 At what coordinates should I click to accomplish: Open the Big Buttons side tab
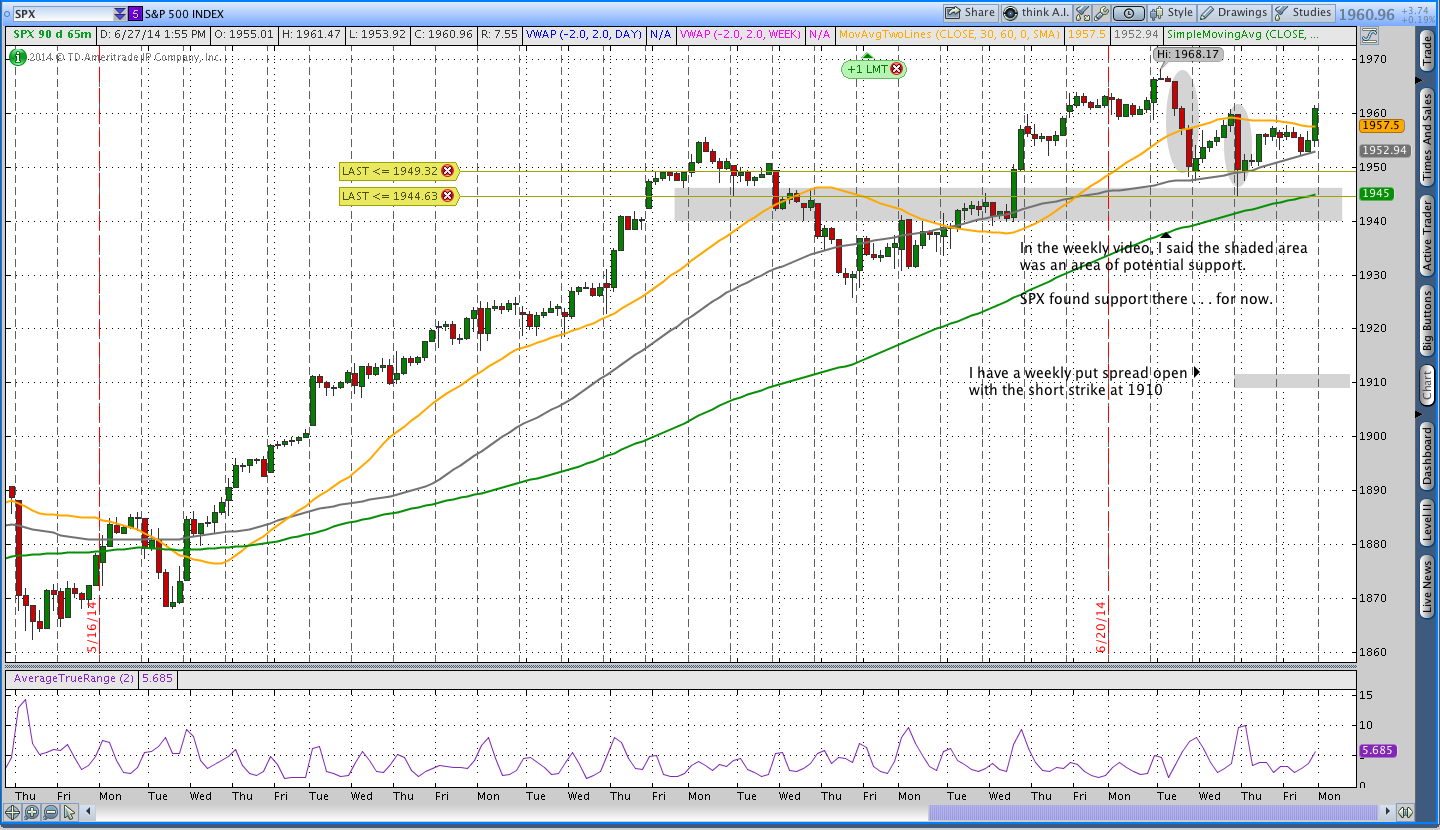tap(1427, 321)
